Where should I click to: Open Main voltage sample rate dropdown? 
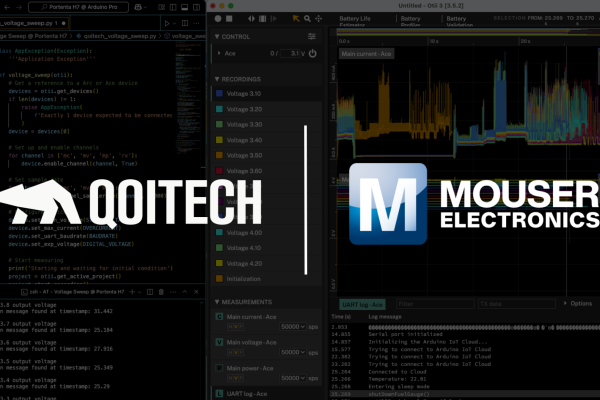(293, 352)
